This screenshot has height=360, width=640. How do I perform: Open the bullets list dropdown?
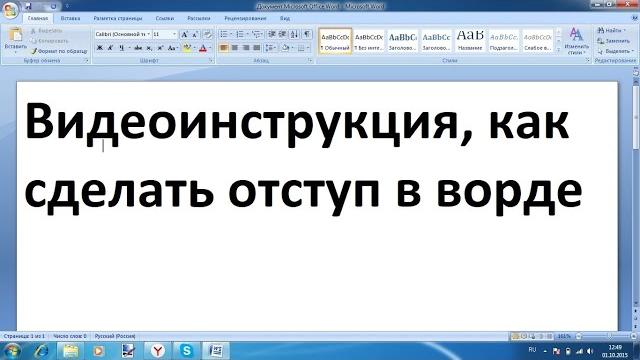(x=231, y=34)
